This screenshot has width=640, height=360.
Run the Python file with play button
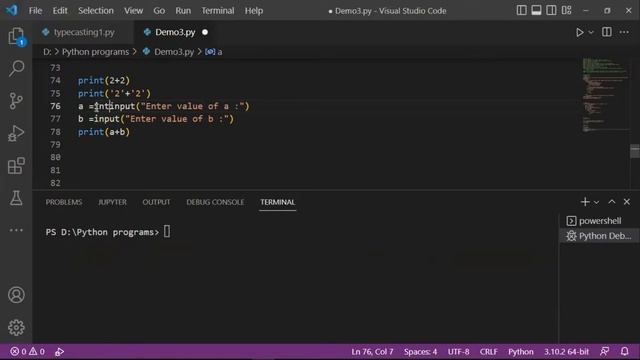click(x=580, y=32)
